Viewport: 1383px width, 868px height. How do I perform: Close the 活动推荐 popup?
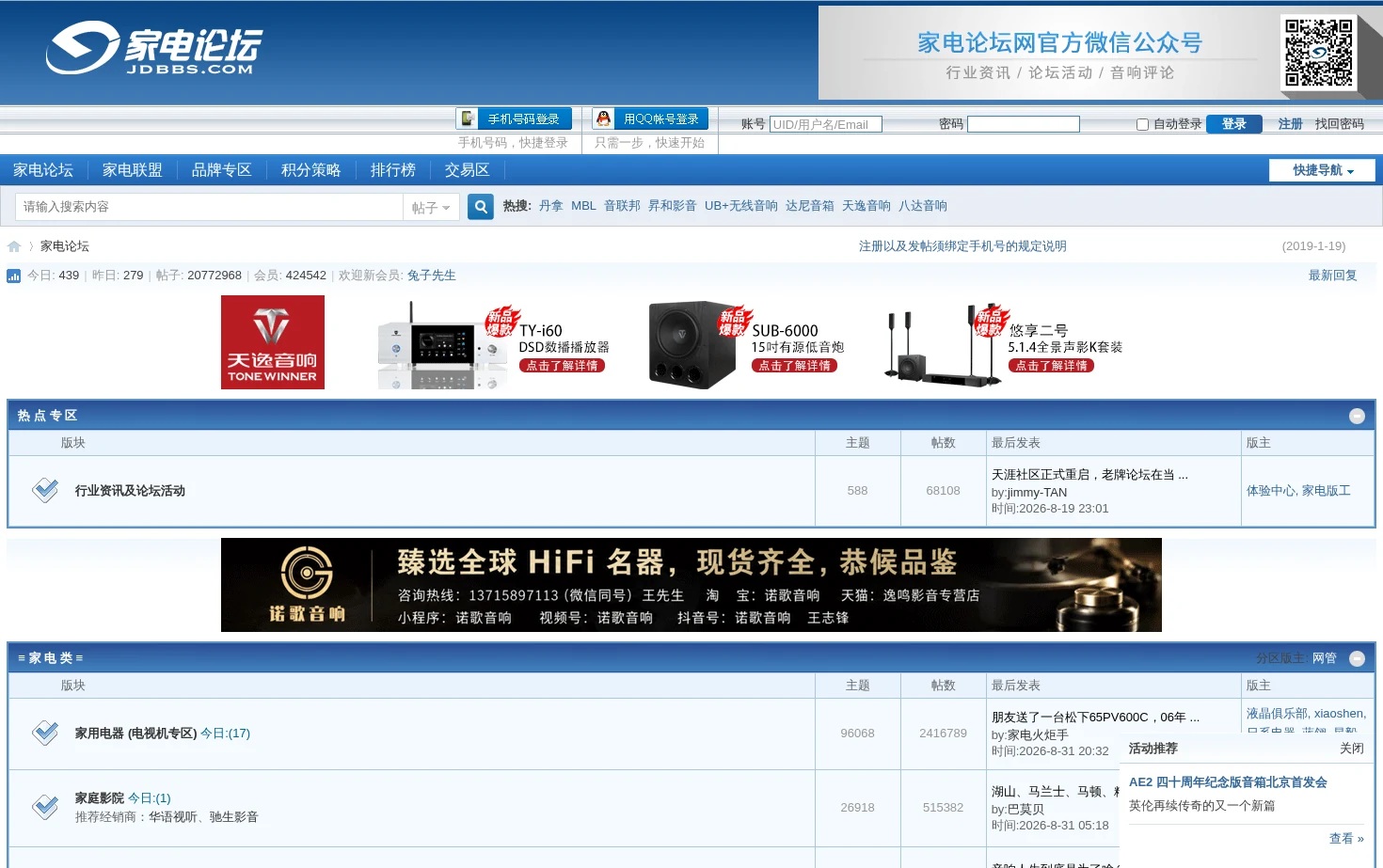coord(1352,749)
